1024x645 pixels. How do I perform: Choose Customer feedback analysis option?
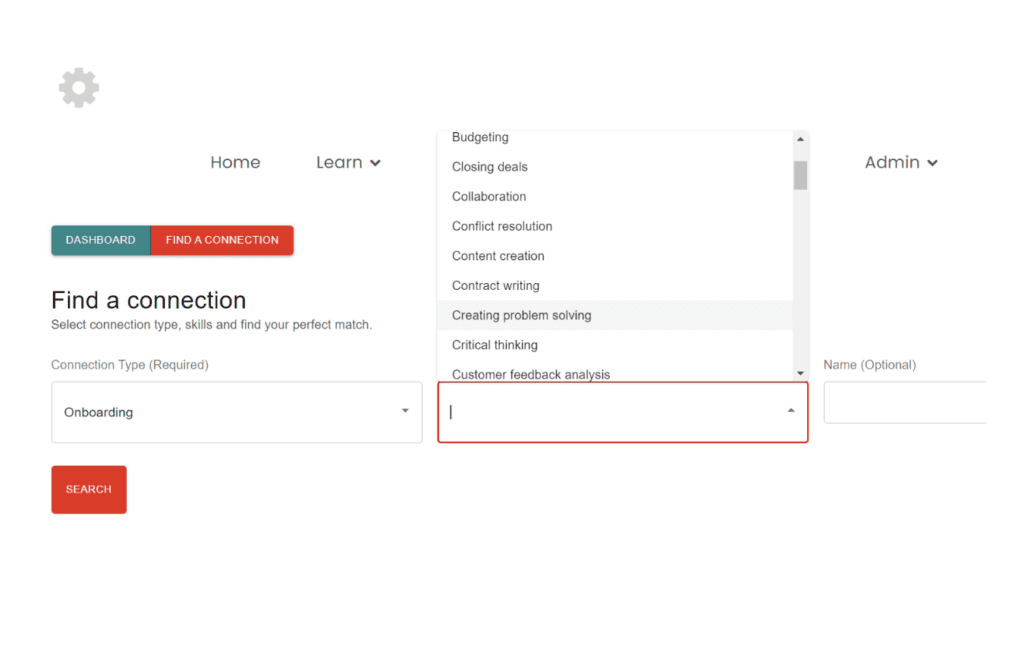tap(615, 373)
